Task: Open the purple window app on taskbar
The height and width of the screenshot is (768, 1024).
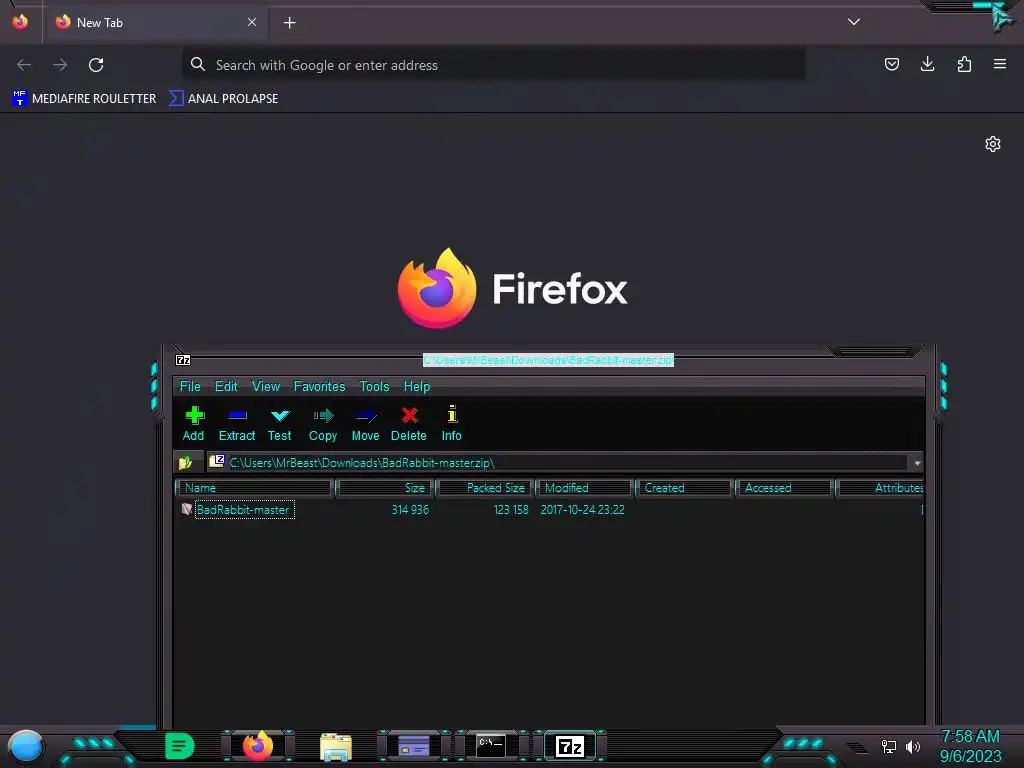Action: (414, 746)
